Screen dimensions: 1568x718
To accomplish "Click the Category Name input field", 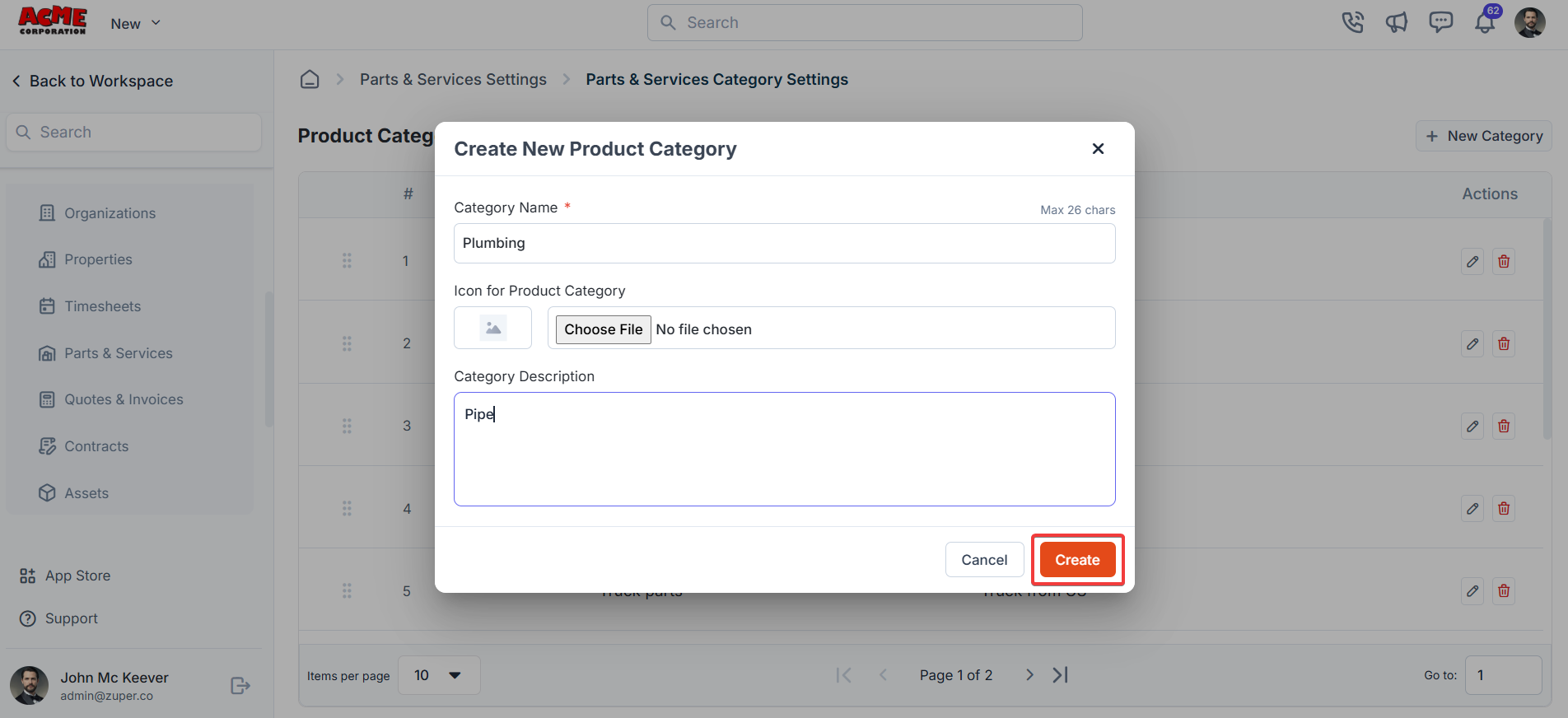I will (x=784, y=243).
